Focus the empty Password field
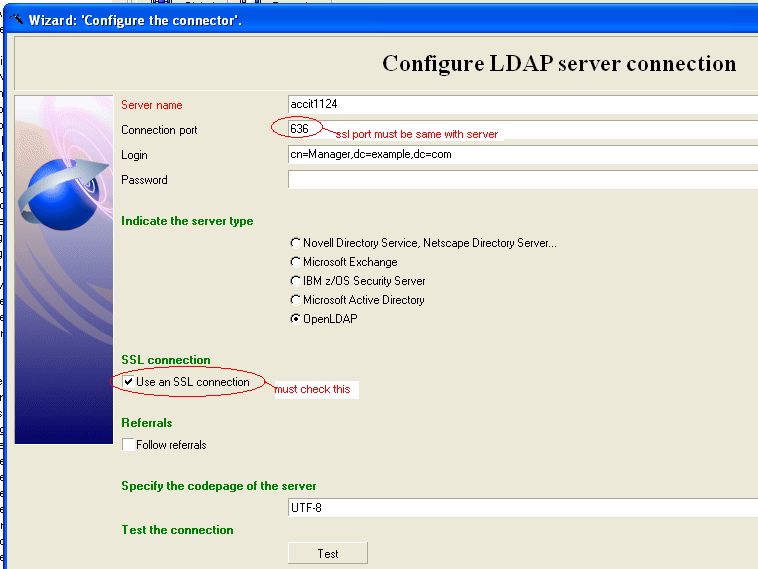Screen dimensions: 758x569 click(x=520, y=180)
